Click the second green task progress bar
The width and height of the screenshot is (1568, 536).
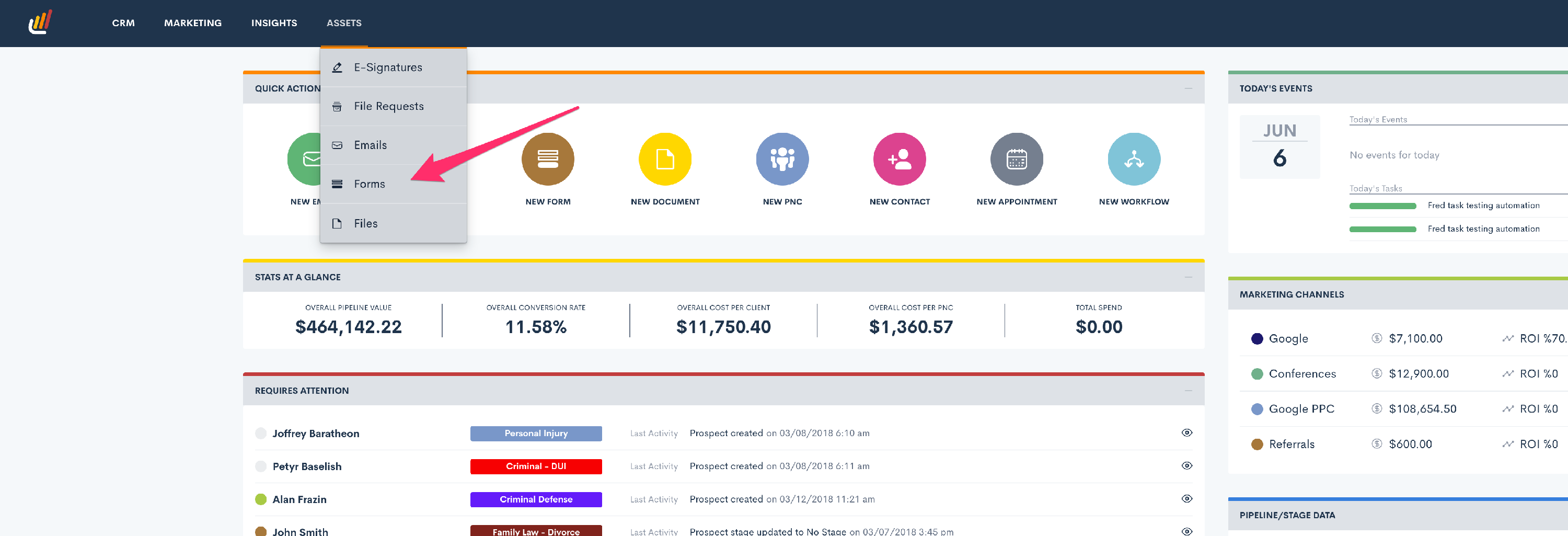1382,229
